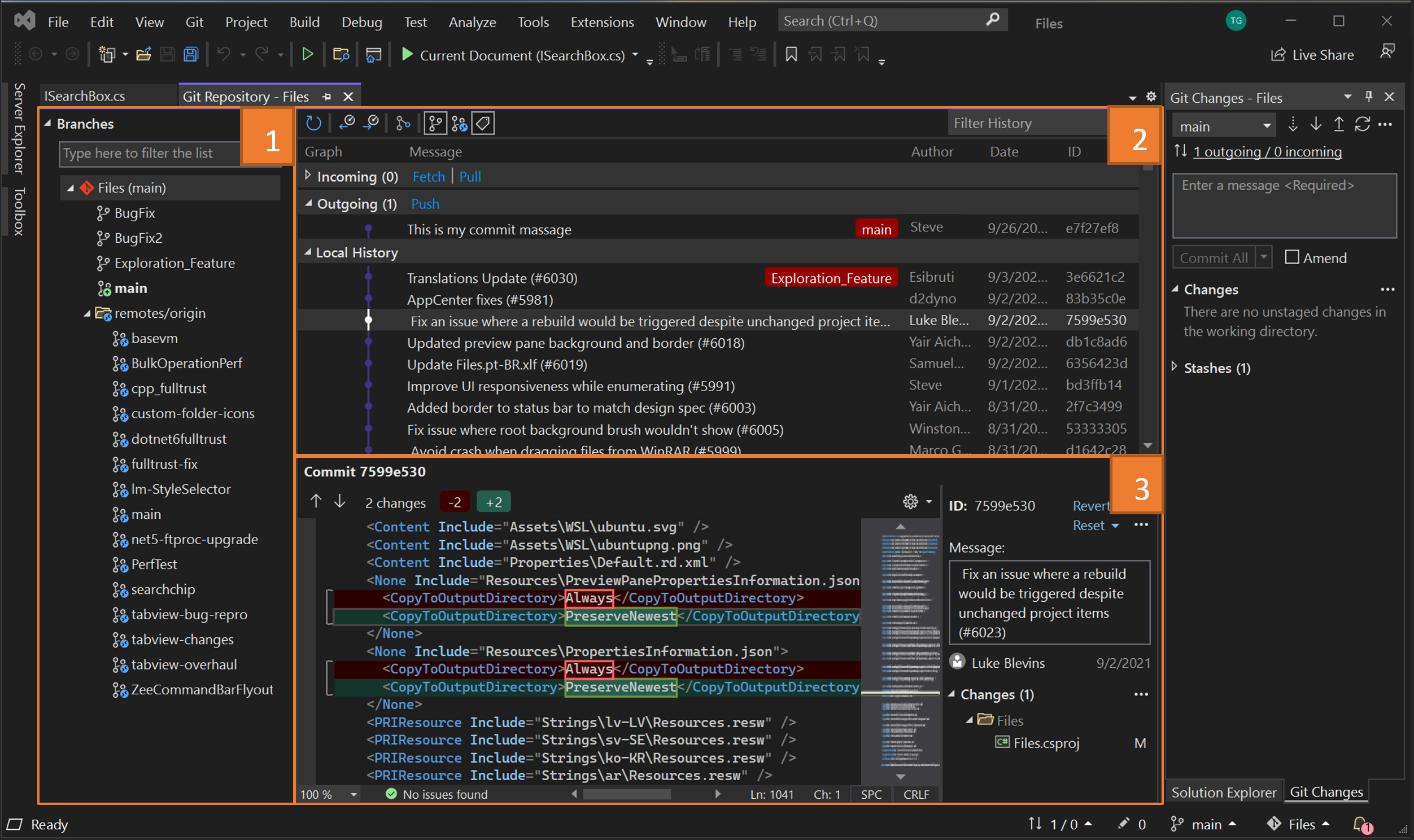The width and height of the screenshot is (1414, 840).
Task: Click the Push up-arrow icon in Git Changes
Action: (1339, 125)
